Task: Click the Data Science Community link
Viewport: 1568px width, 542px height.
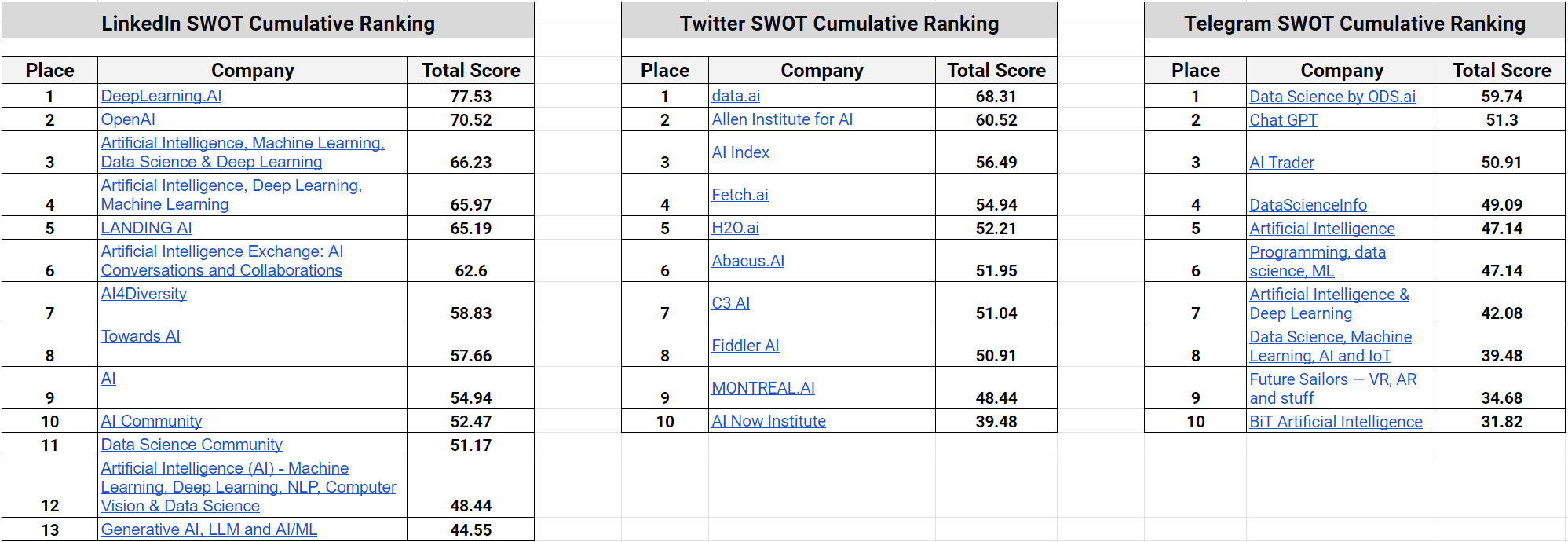Action: click(x=192, y=445)
